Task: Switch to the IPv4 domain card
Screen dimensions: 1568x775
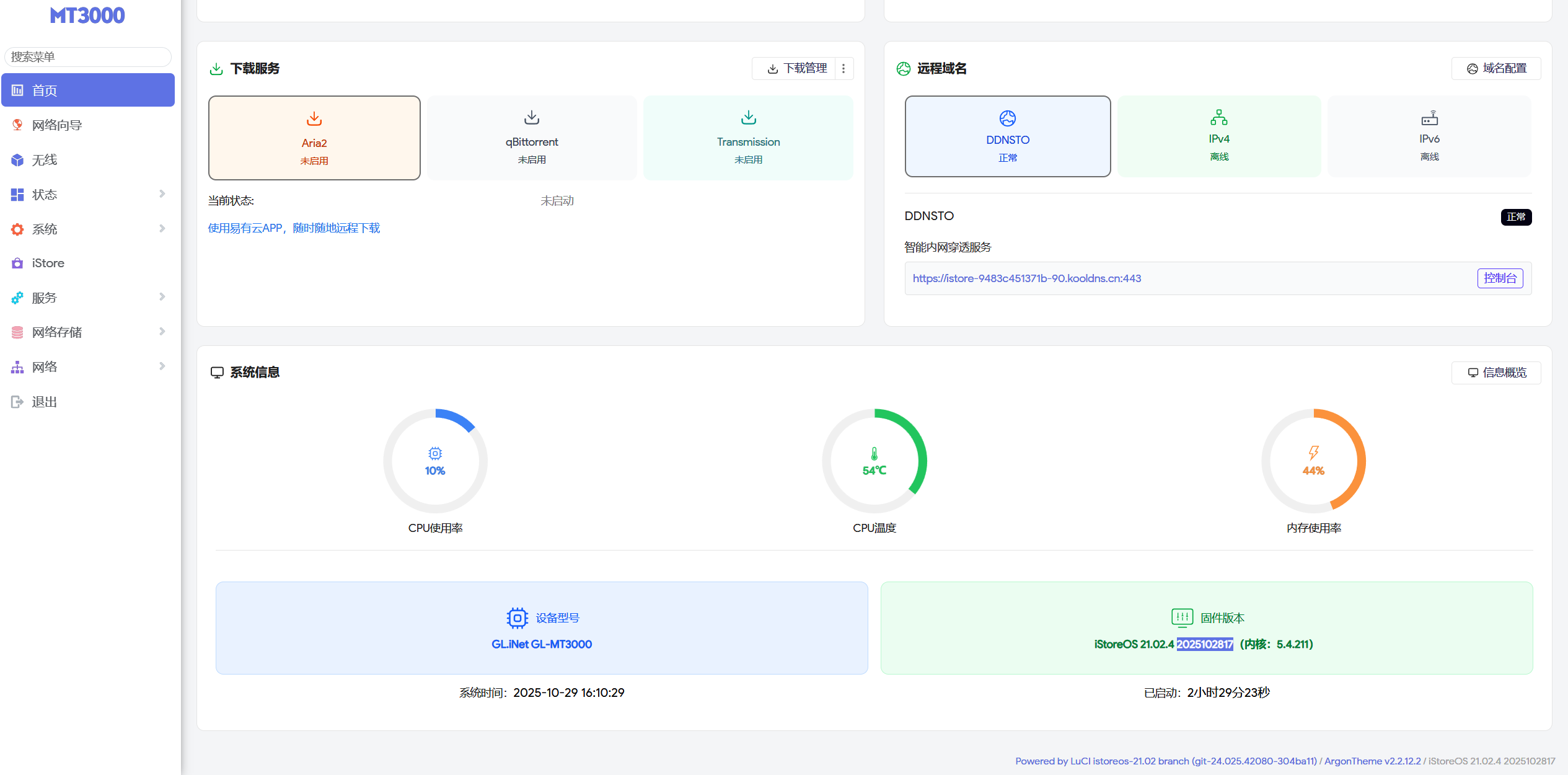Action: [1218, 136]
